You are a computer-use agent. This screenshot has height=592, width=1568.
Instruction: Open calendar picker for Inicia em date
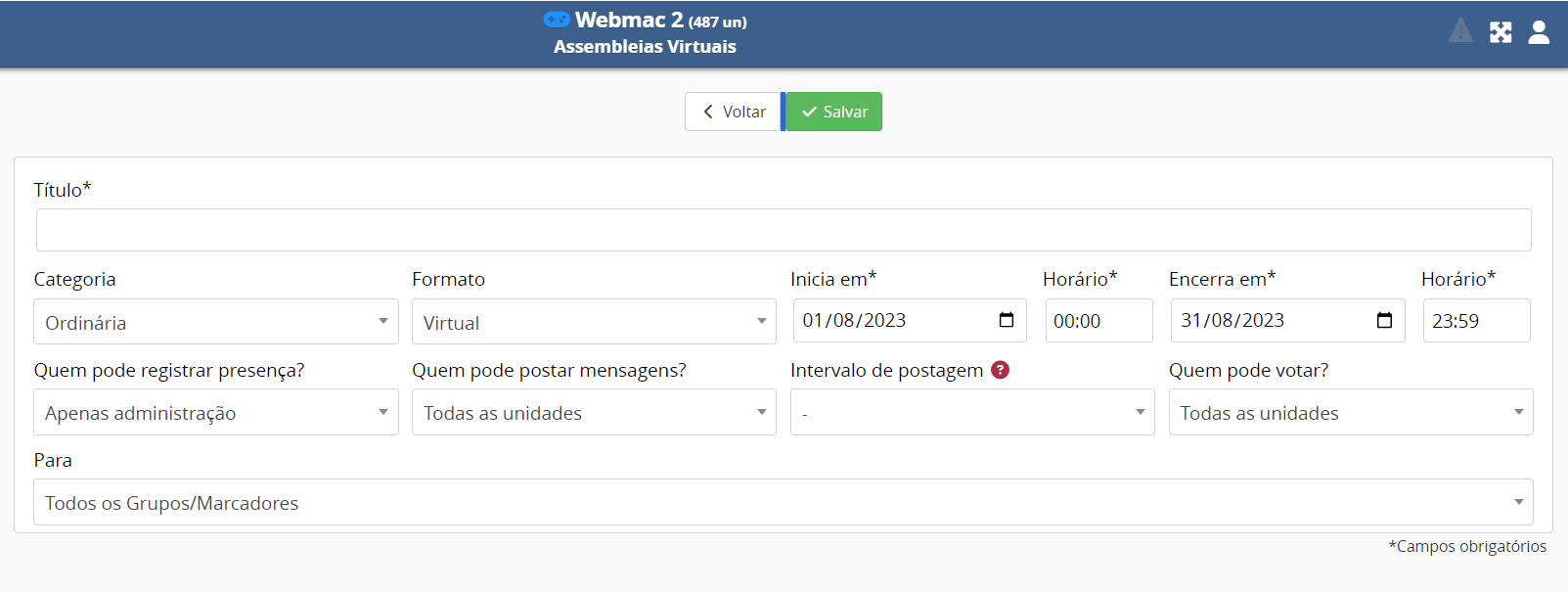[1007, 320]
